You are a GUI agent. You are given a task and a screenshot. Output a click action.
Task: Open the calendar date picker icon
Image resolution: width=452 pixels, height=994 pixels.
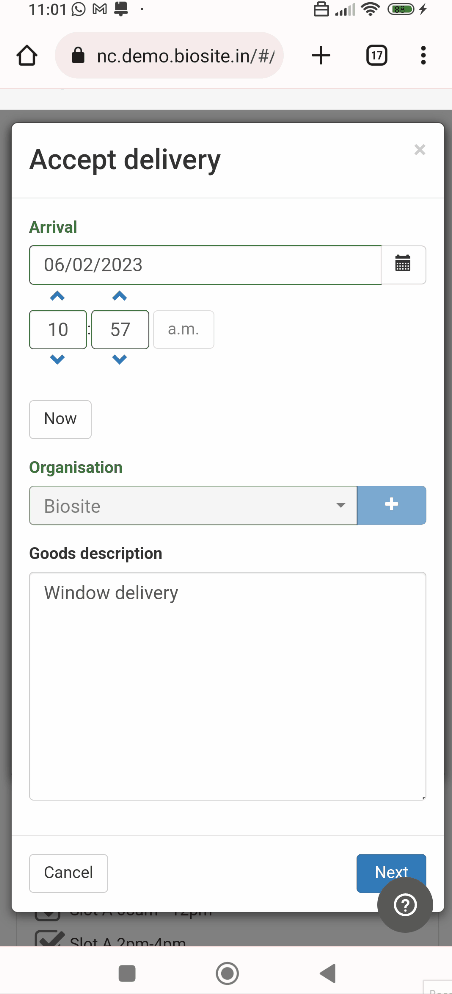coord(403,264)
